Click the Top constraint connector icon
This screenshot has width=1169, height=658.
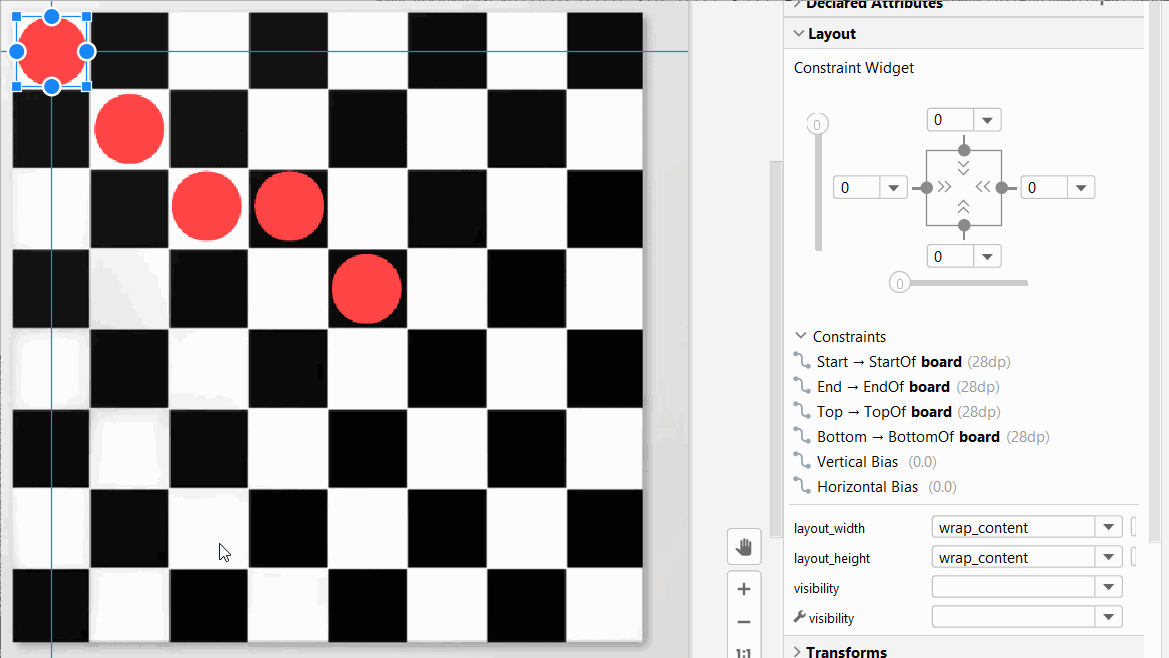[x=802, y=411]
